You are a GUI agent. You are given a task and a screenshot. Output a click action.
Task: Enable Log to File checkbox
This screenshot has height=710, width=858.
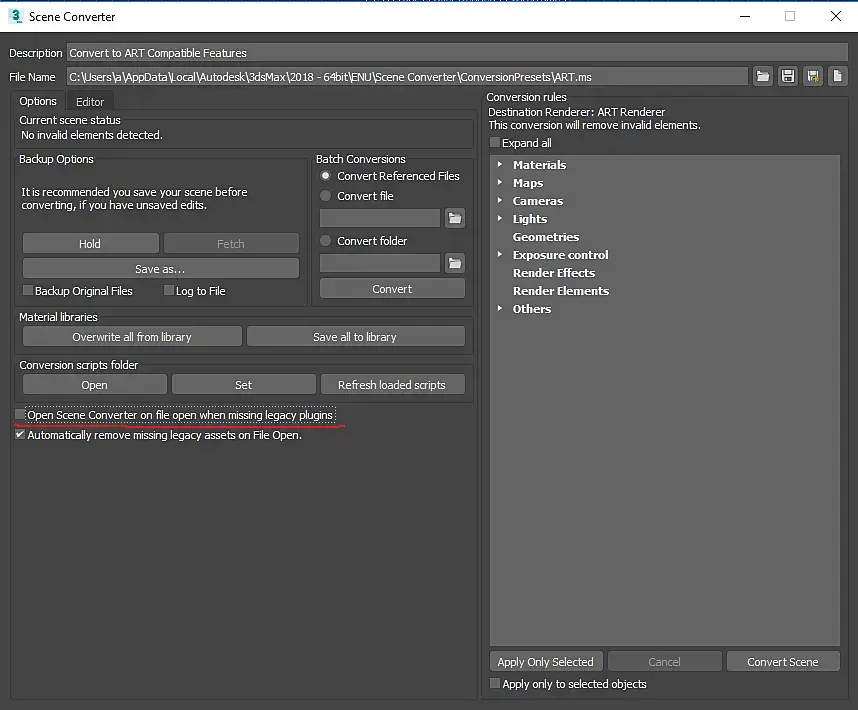pos(169,290)
